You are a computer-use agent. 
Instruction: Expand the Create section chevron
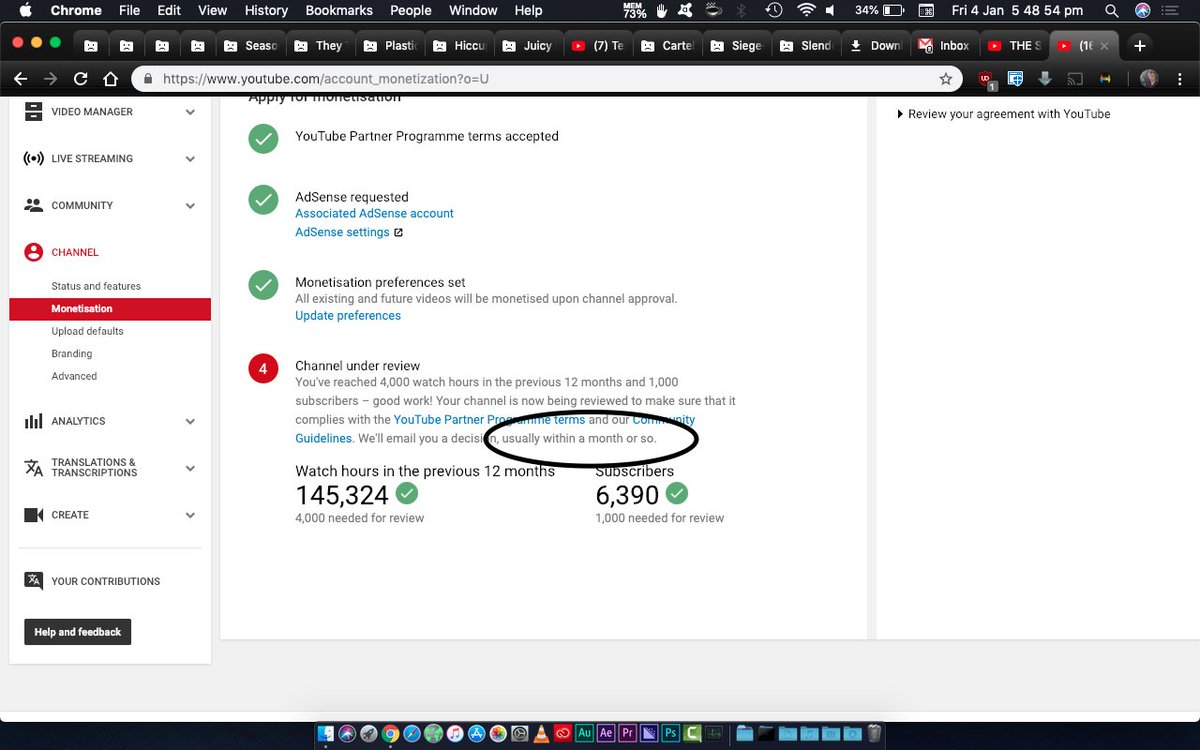(190, 515)
